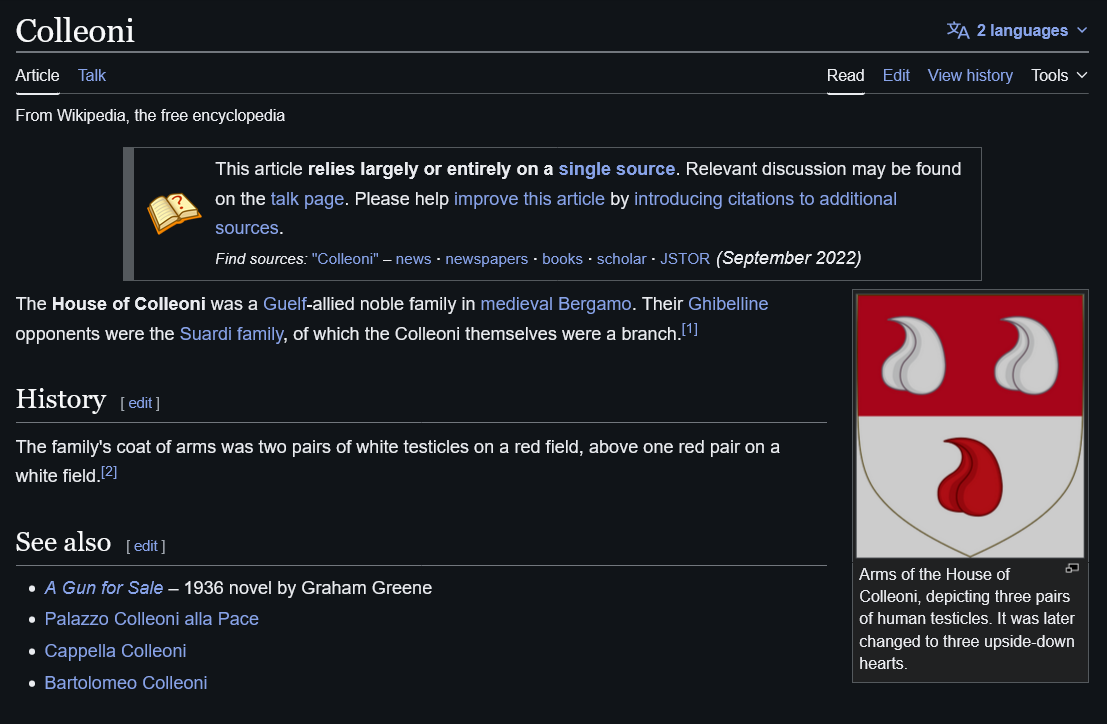Edit the History section
1107x724 pixels.
[140, 403]
